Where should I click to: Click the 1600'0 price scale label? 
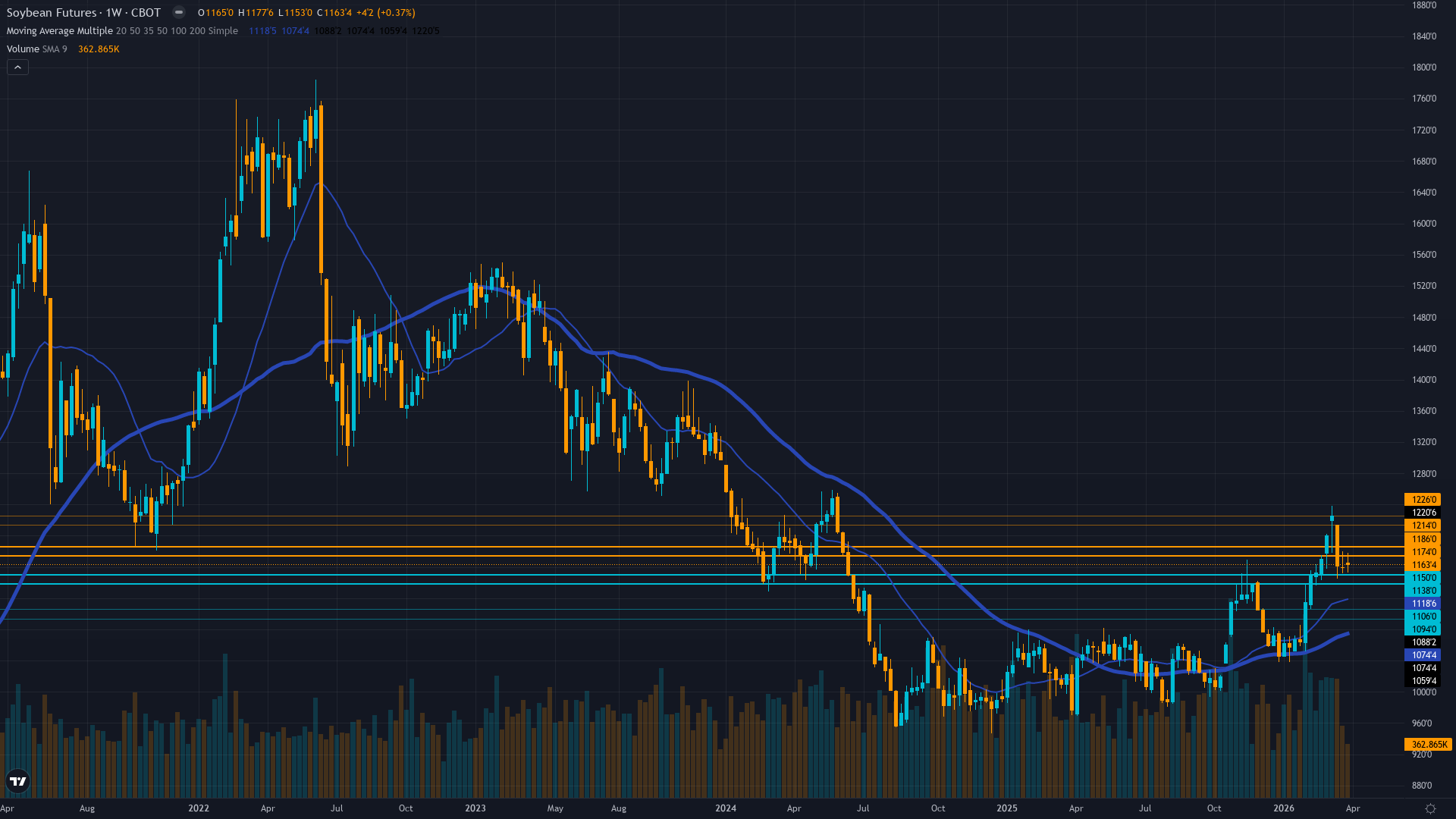[x=1424, y=224]
